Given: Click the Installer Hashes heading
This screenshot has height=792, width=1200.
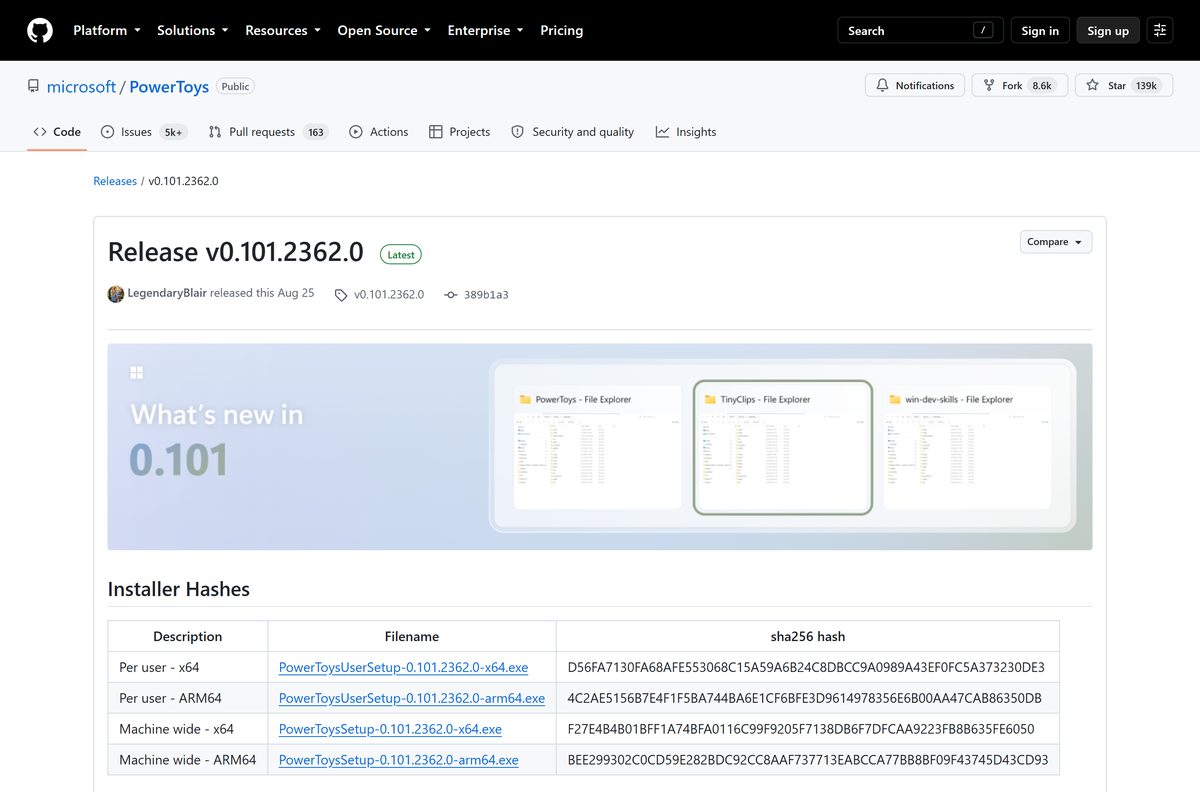Looking at the screenshot, I should point(179,589).
